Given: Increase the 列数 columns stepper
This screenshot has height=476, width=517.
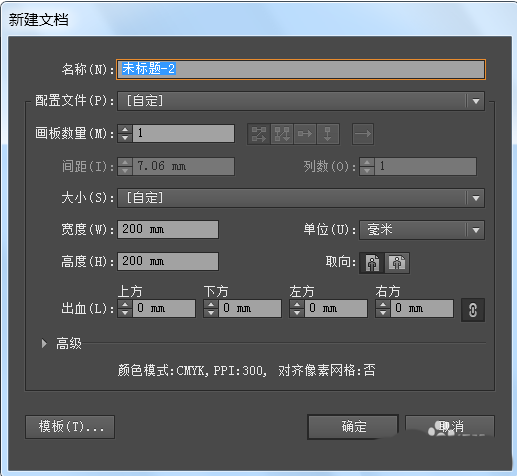Looking at the screenshot, I should 367,162.
